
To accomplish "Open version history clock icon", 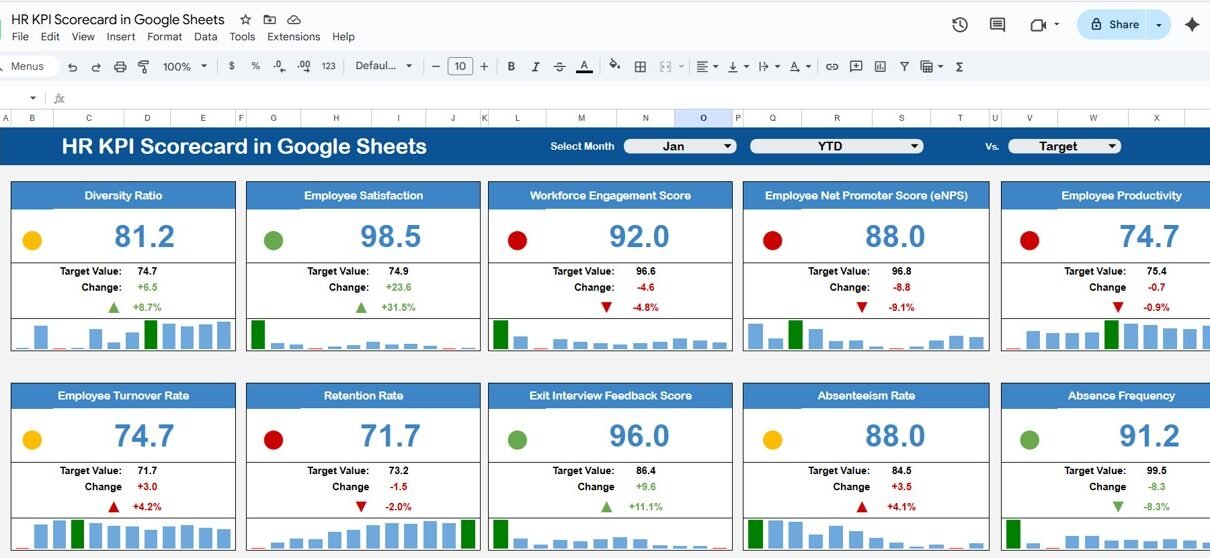I will coord(960,25).
